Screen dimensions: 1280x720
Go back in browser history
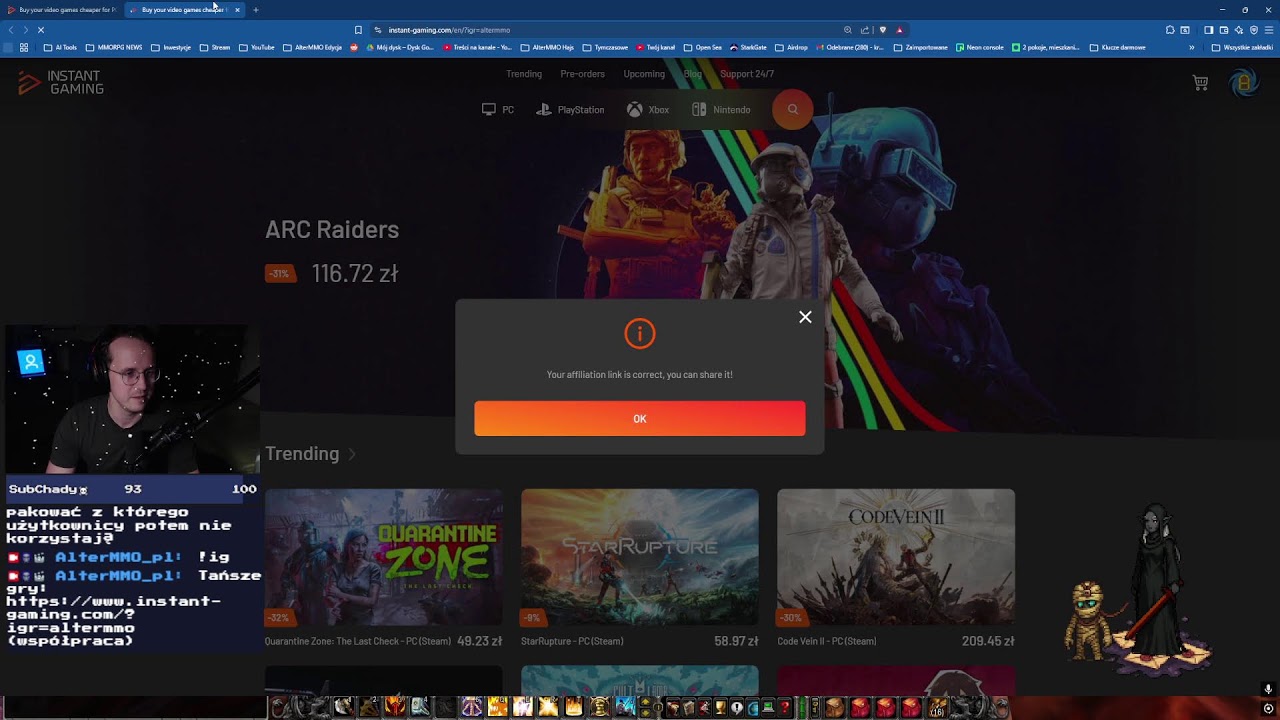click(x=11, y=30)
